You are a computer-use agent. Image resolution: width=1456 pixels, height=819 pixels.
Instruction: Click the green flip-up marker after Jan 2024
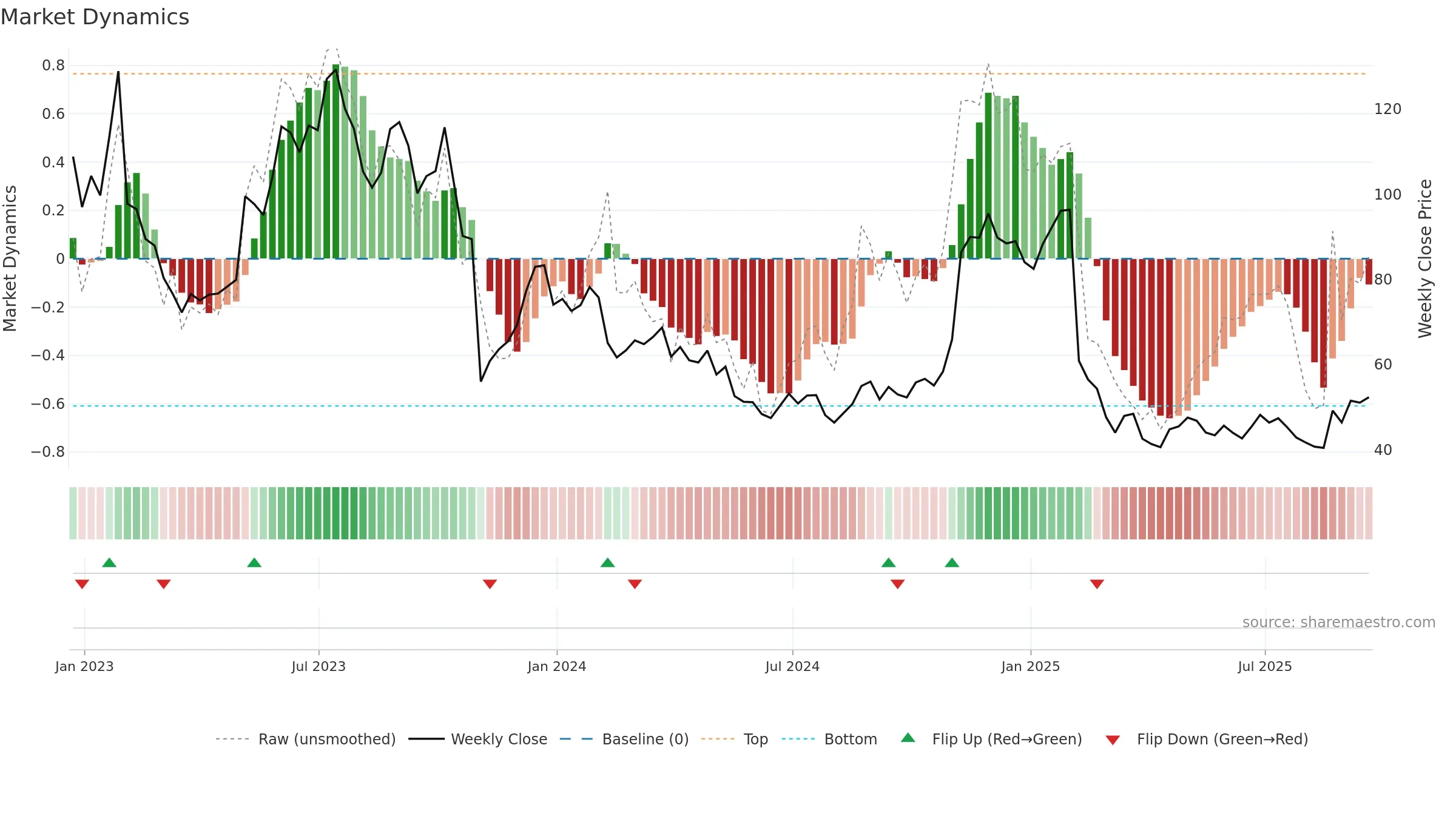pyautogui.click(x=608, y=562)
